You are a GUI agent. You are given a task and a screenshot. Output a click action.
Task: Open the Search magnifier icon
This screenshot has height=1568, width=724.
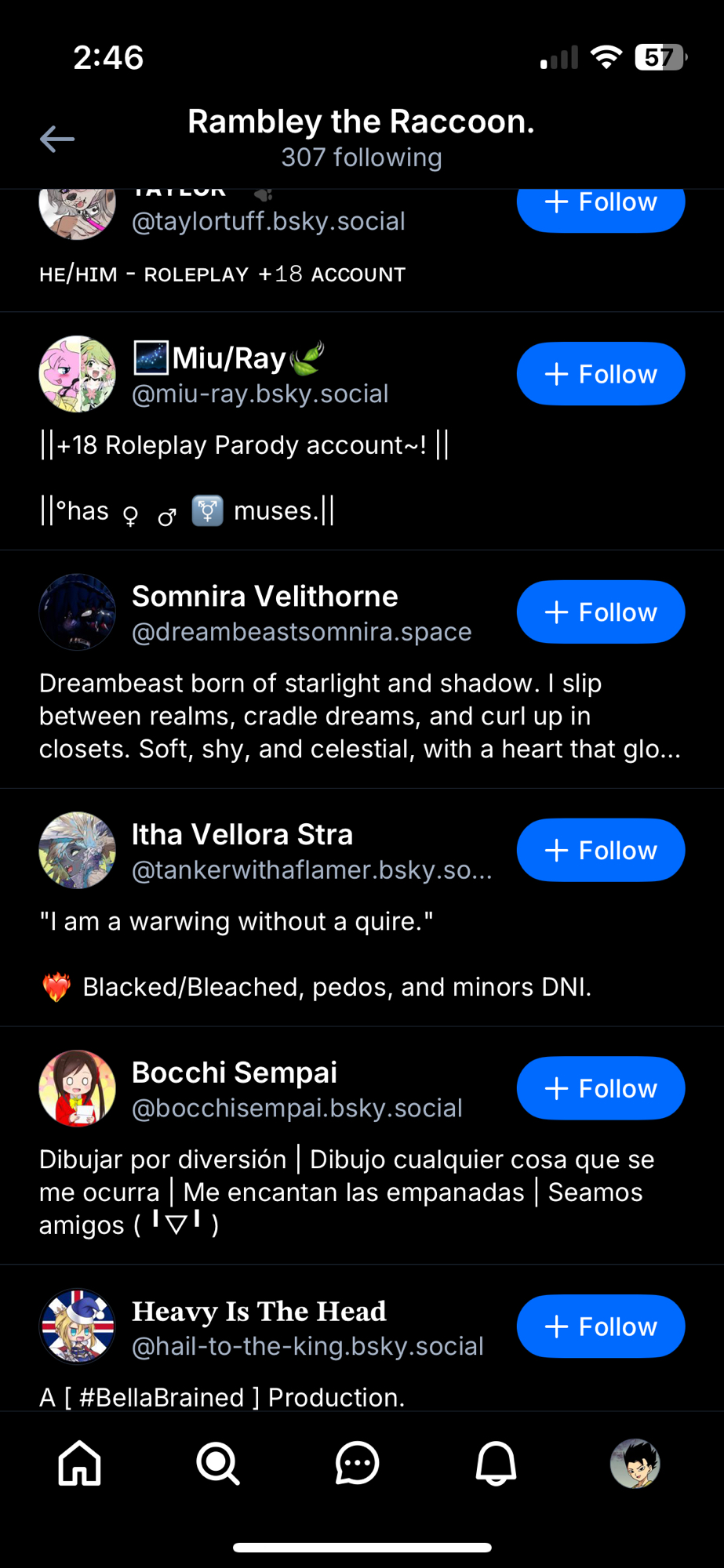pos(218,1463)
